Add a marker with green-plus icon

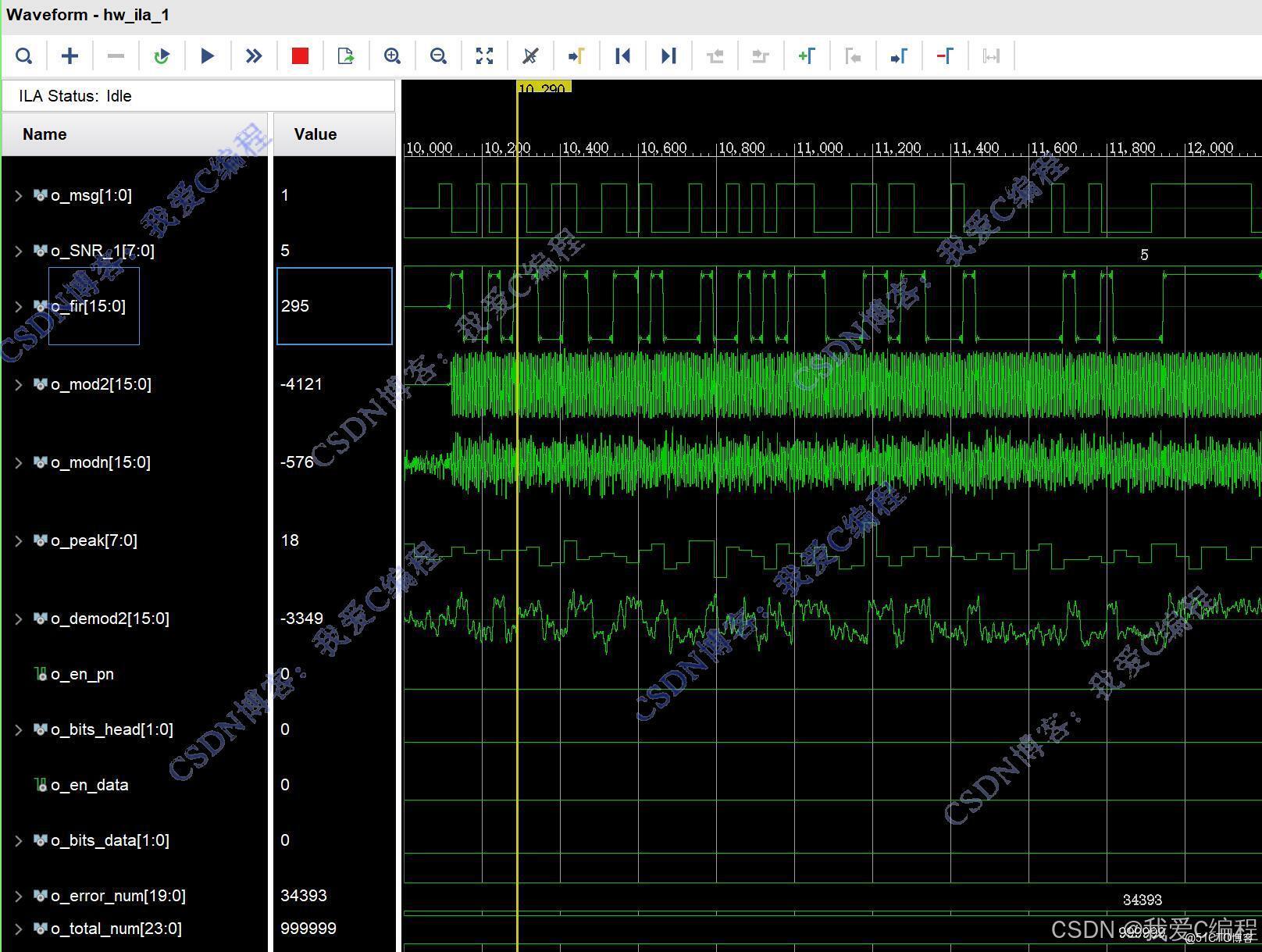807,56
